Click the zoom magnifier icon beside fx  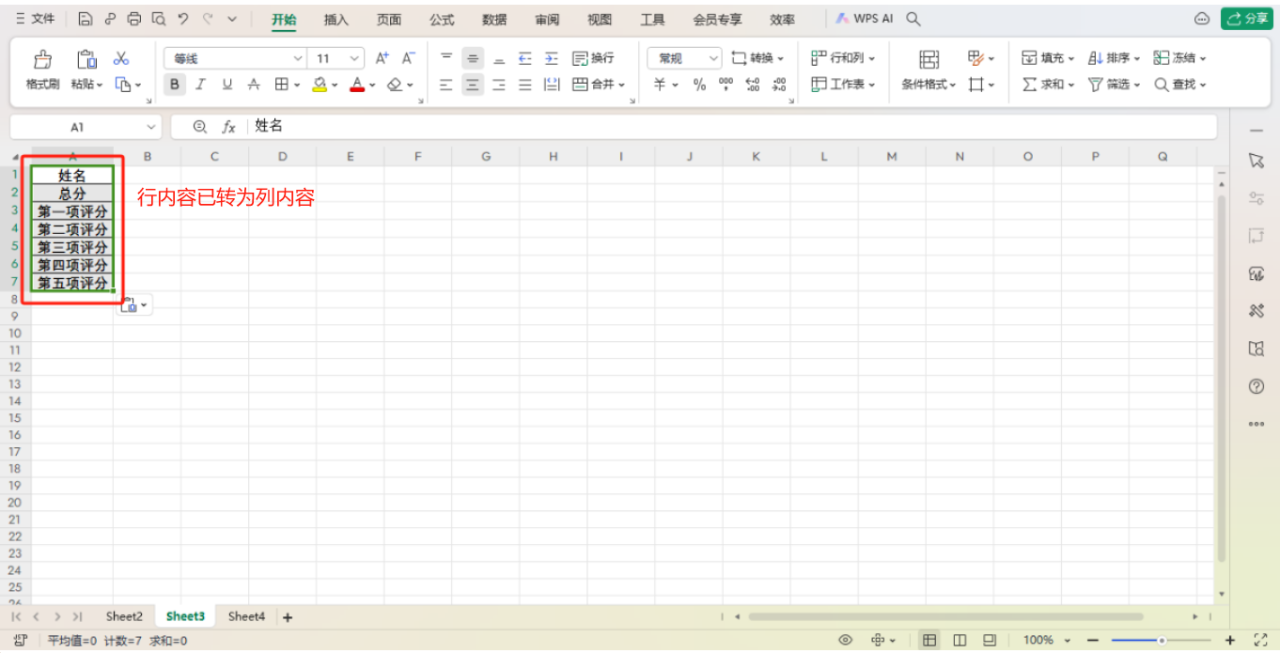pyautogui.click(x=200, y=127)
